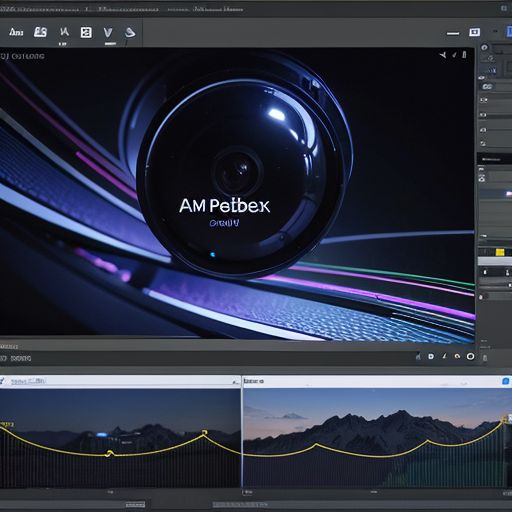Image resolution: width=512 pixels, height=512 pixels.
Task: Select the V-shaped tool in top toolbar
Action: click(108, 33)
